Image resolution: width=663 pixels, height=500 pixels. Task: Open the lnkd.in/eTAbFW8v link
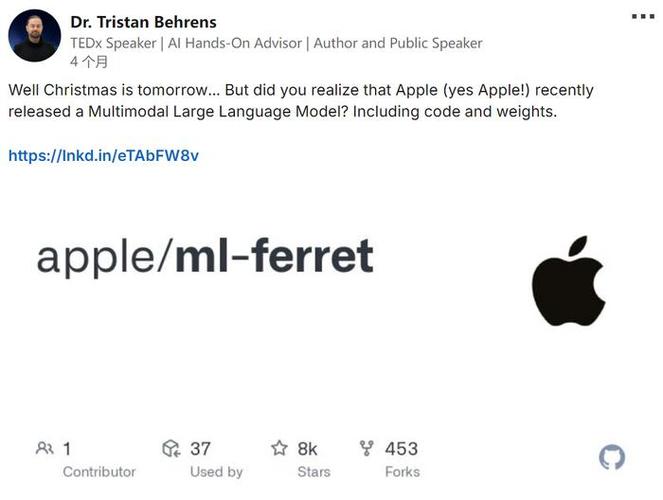tap(103, 155)
